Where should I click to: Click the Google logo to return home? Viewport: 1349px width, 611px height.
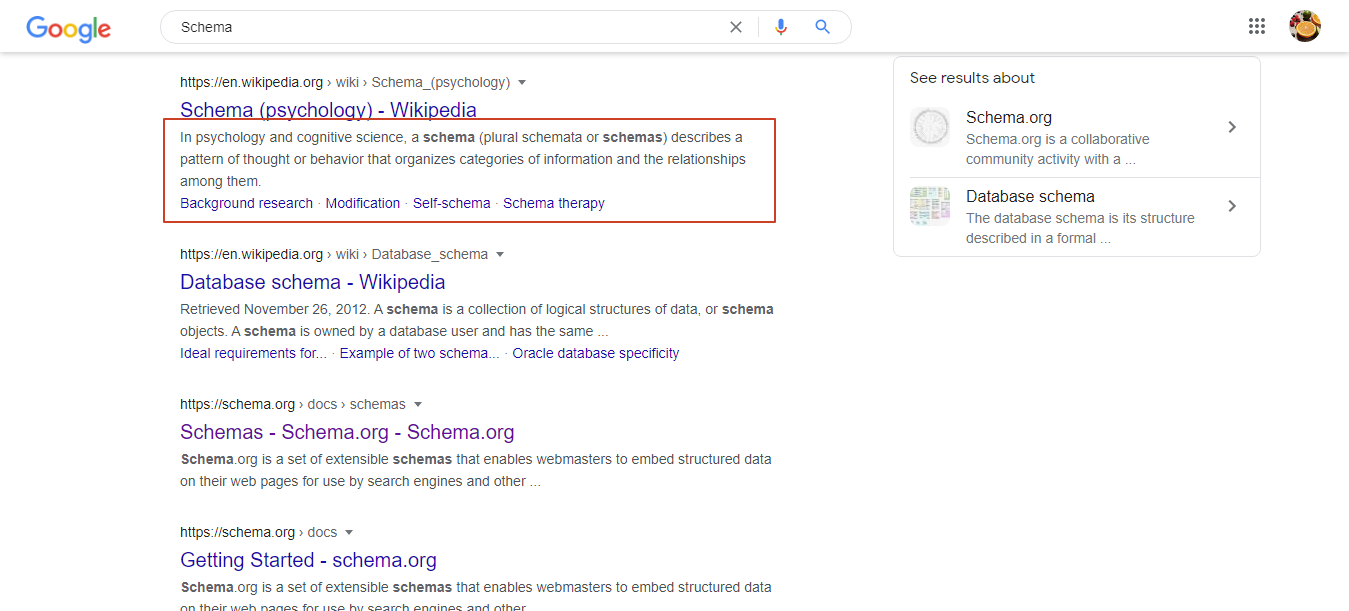tap(67, 29)
